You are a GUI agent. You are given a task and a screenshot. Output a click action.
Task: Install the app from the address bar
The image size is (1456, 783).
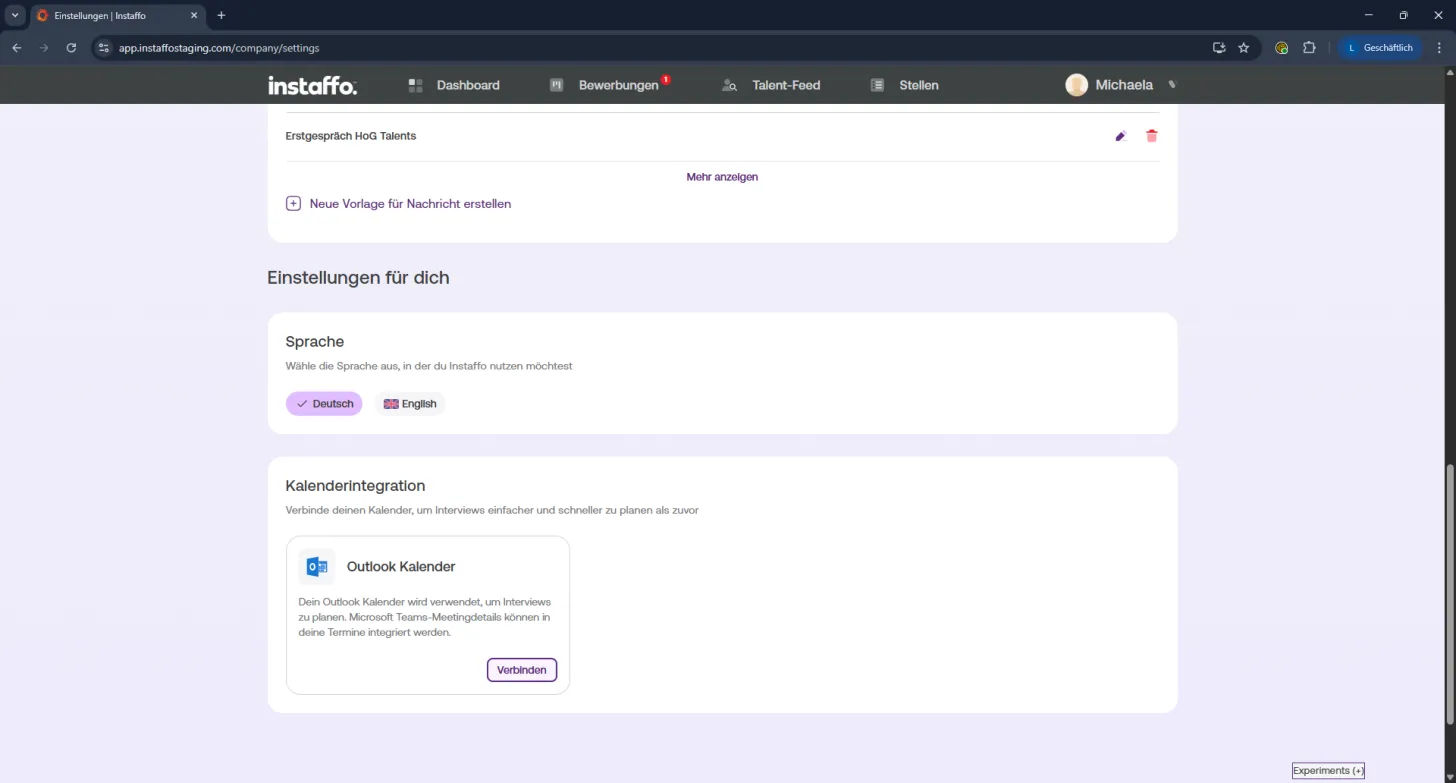coord(1219,47)
